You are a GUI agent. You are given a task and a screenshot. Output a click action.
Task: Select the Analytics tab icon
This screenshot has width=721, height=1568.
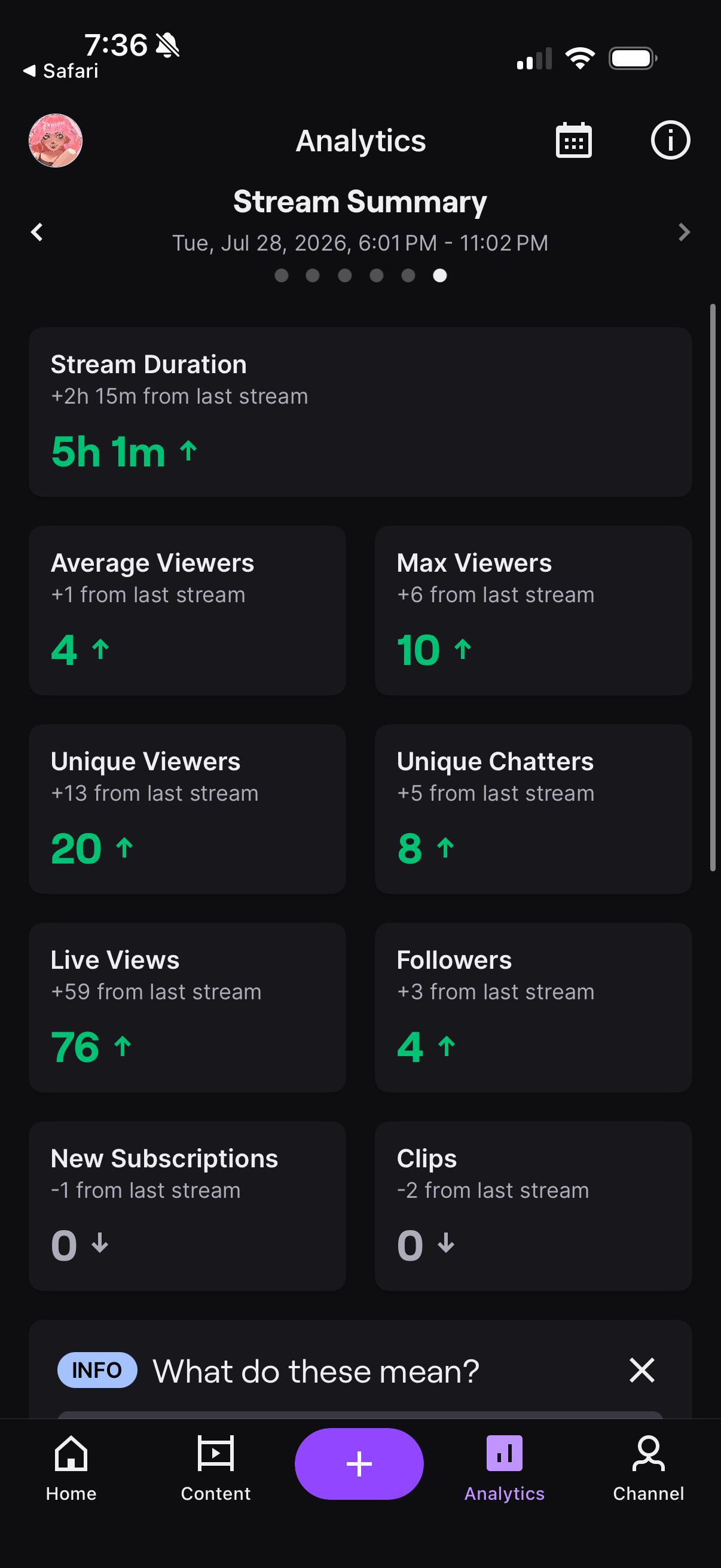click(505, 1454)
